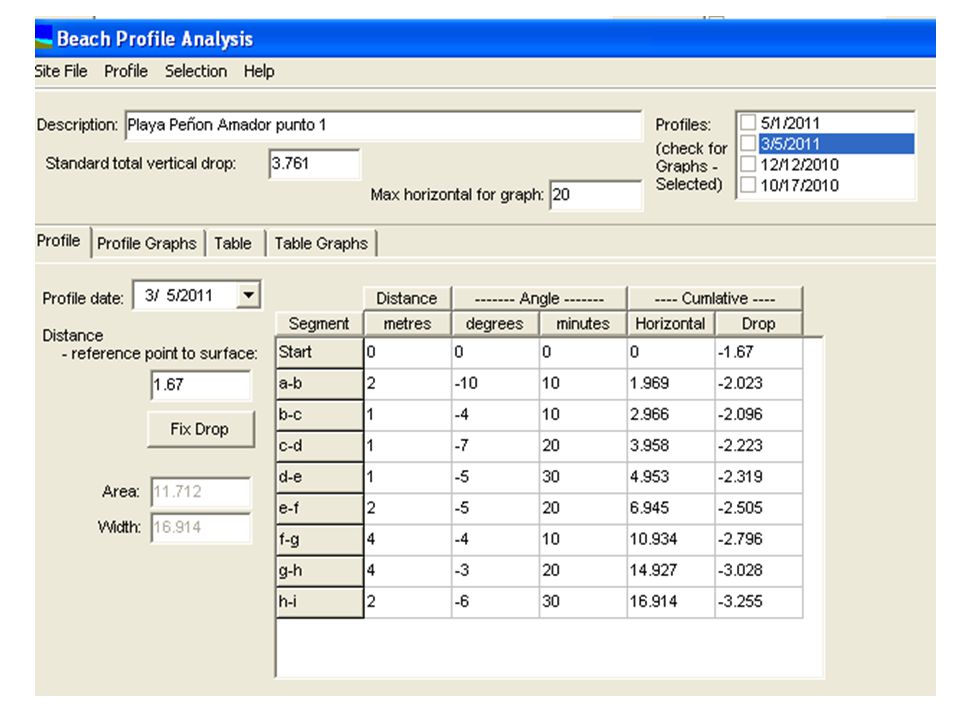Select the g-h segment row header
The image size is (960, 720).
tap(320, 571)
